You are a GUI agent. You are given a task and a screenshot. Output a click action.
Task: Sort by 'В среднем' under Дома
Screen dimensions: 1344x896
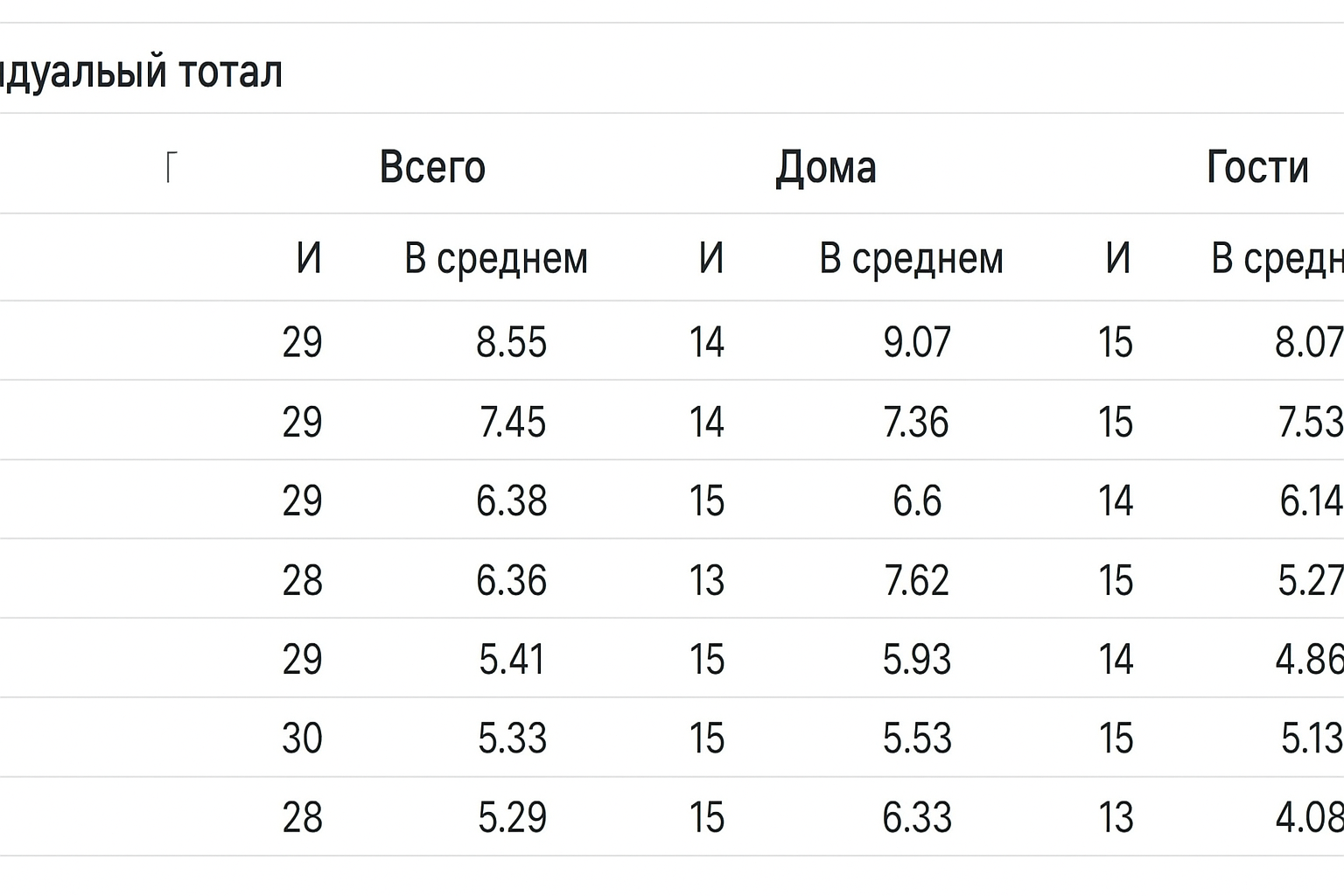coord(911,258)
